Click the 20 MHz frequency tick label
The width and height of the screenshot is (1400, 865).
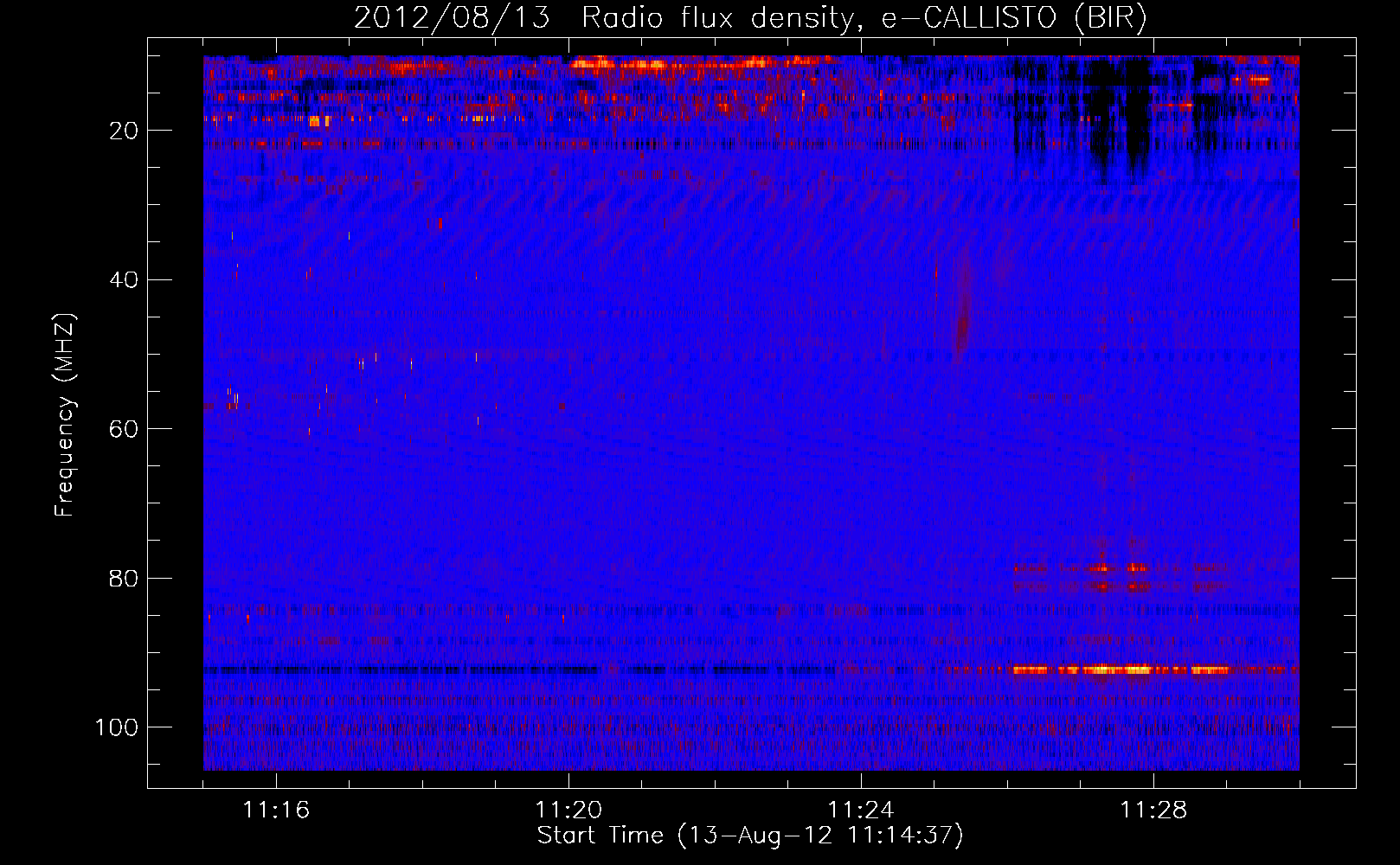coord(124,131)
